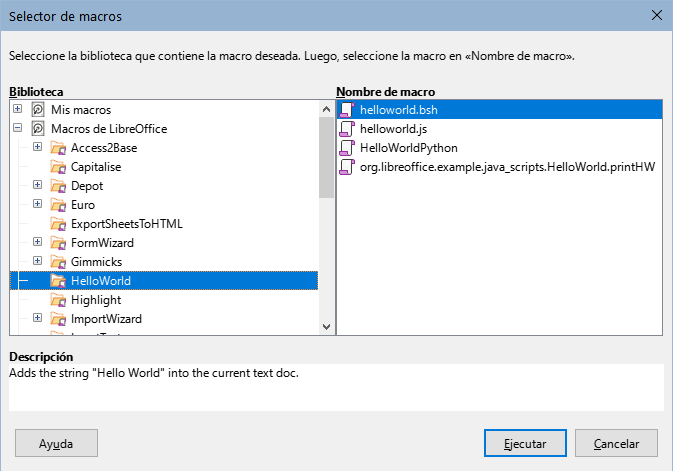Choose the helloworld.bsh macro name
The height and width of the screenshot is (471, 673).
pos(399,110)
